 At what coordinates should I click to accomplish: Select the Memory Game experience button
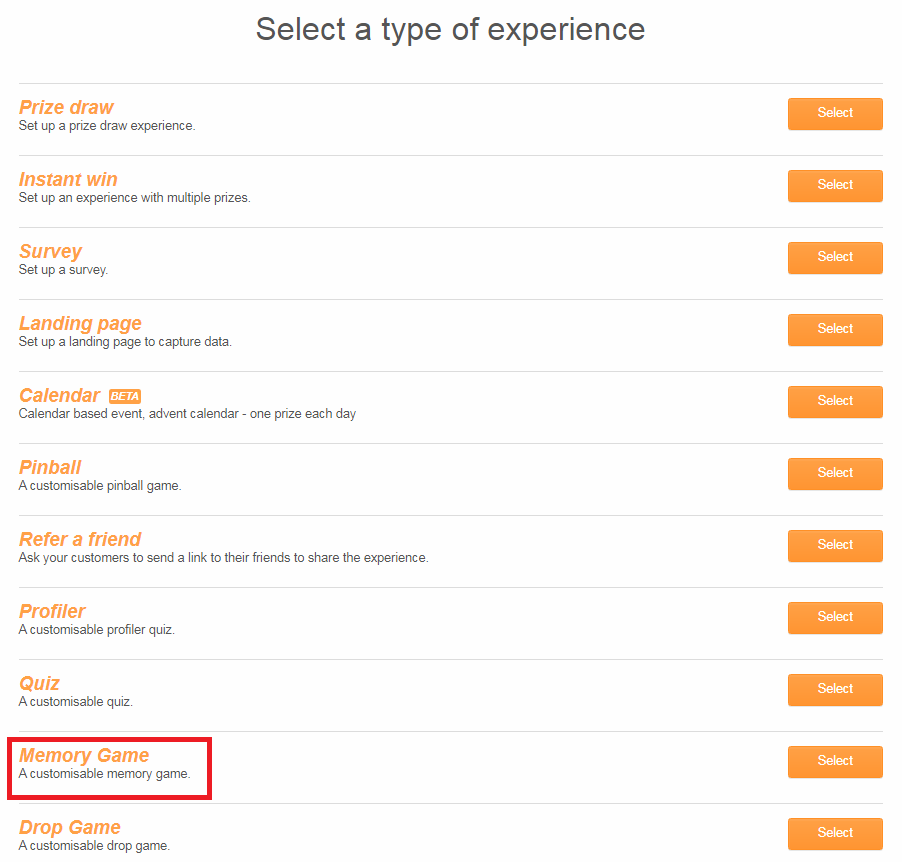pyautogui.click(x=834, y=761)
